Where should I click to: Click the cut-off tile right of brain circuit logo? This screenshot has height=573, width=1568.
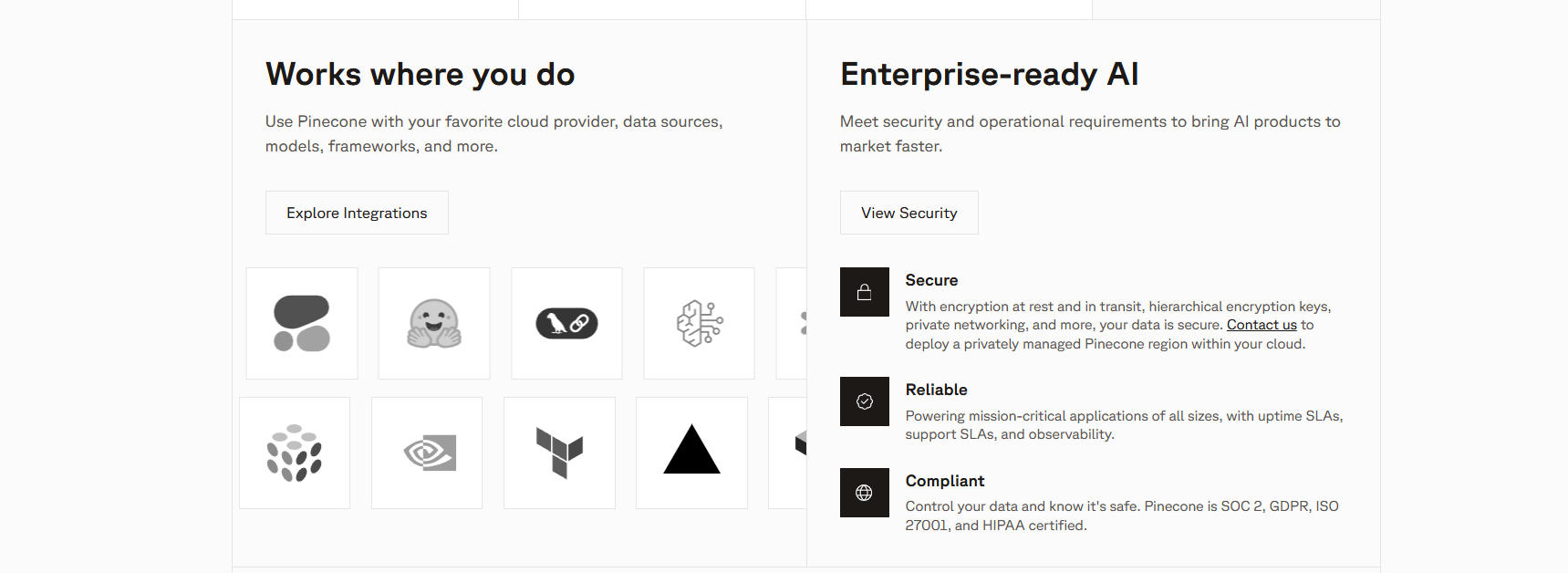pos(792,323)
